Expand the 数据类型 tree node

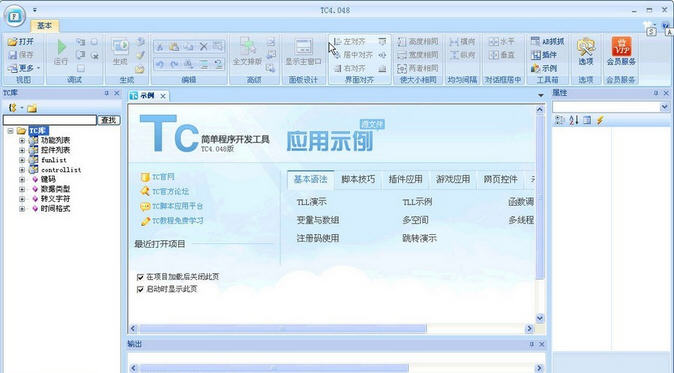(x=22, y=189)
